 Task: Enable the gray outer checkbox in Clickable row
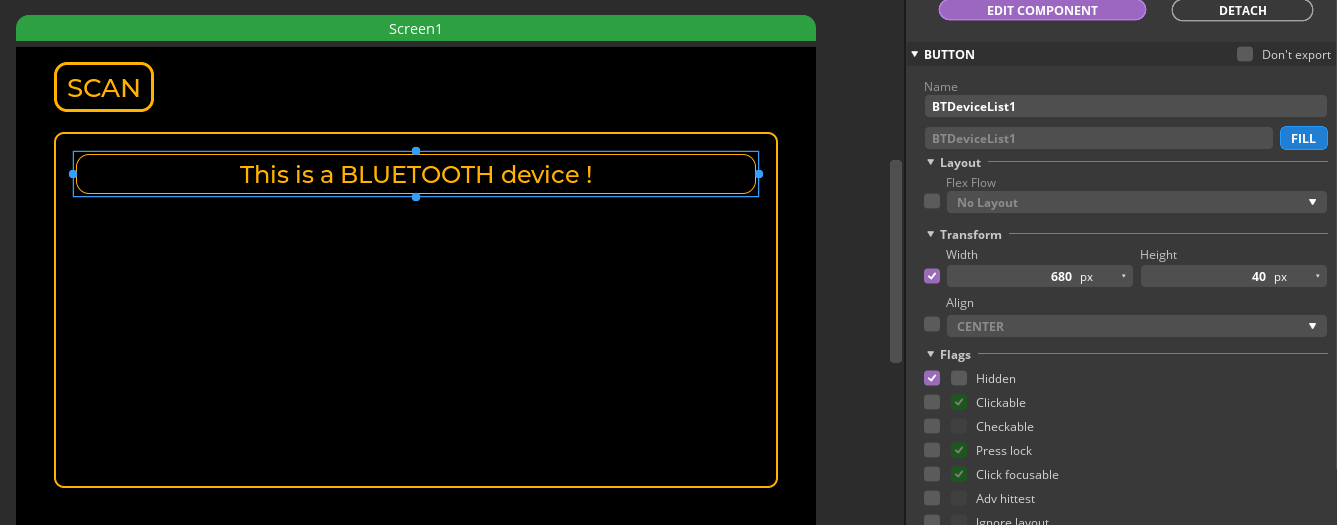[x=932, y=402]
